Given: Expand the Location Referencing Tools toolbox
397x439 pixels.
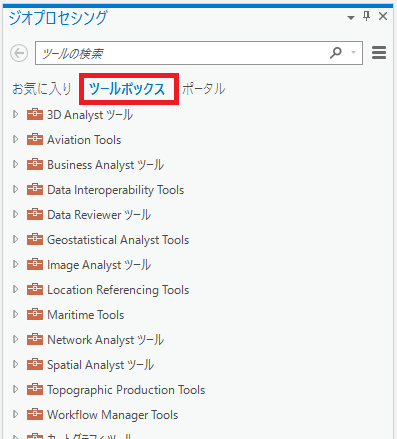Looking at the screenshot, I should (x=15, y=289).
